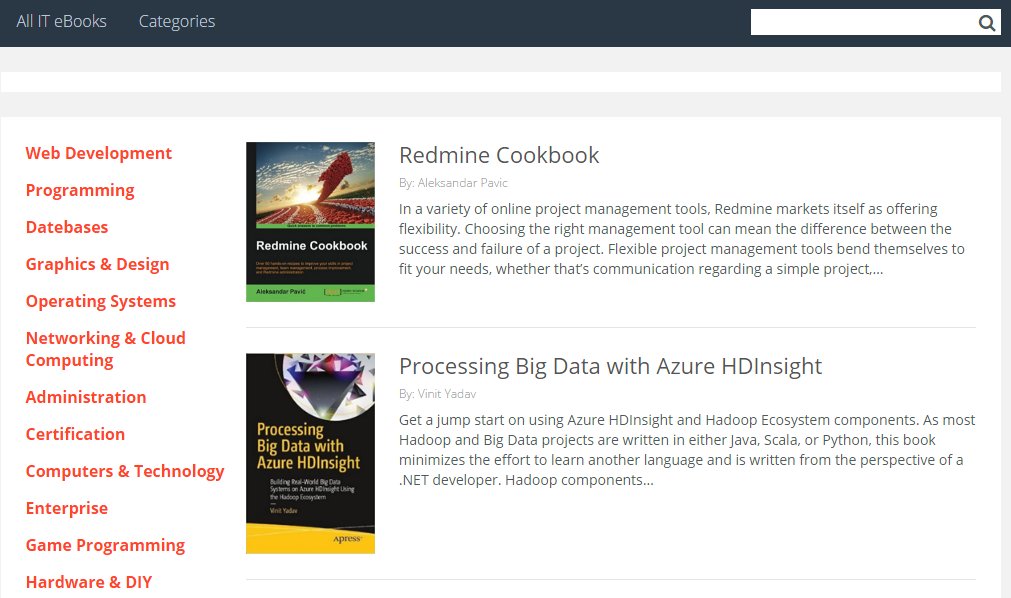Viewport: 1011px width, 598px height.
Task: Click inside the search text field
Action: click(x=860, y=23)
